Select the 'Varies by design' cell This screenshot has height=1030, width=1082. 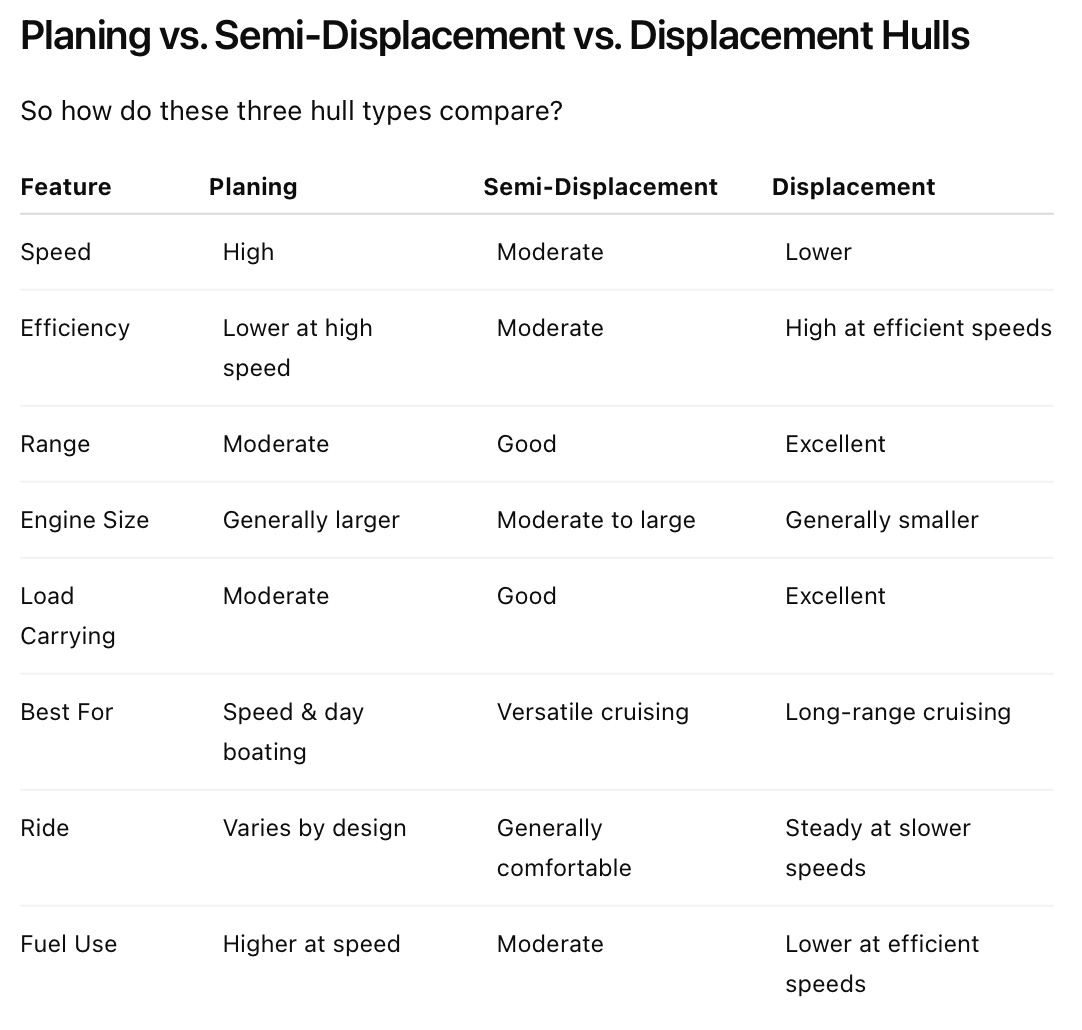click(315, 828)
